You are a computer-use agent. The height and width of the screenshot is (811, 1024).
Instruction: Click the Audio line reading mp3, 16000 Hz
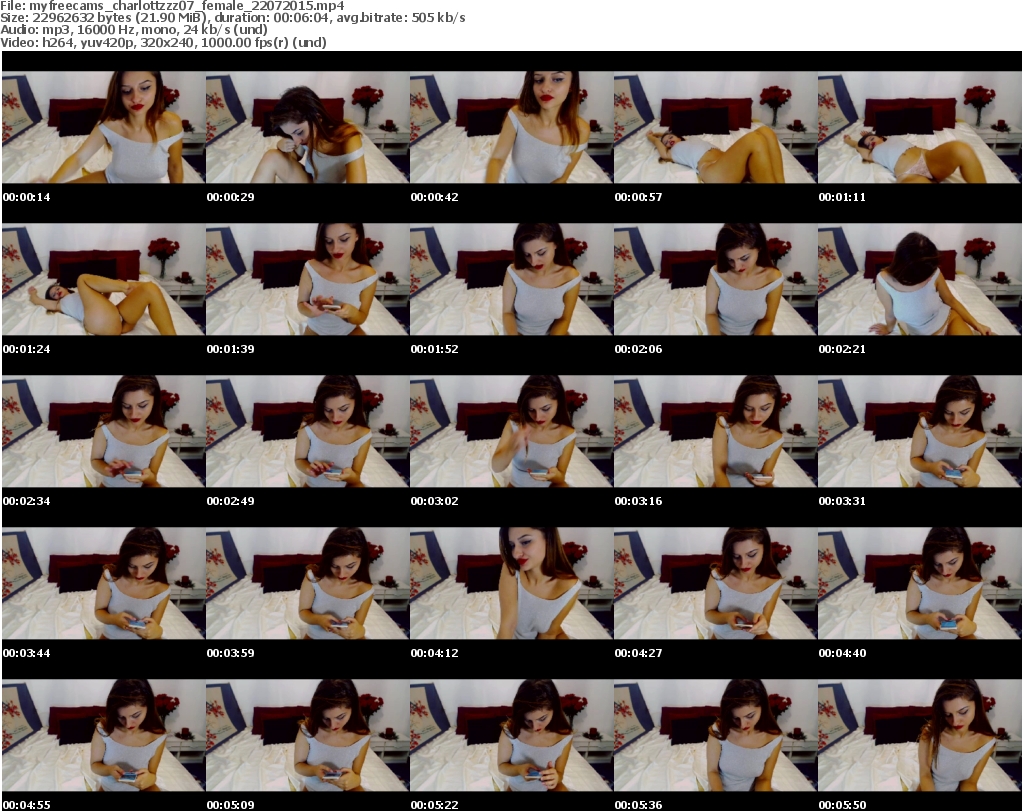[x=134, y=29]
